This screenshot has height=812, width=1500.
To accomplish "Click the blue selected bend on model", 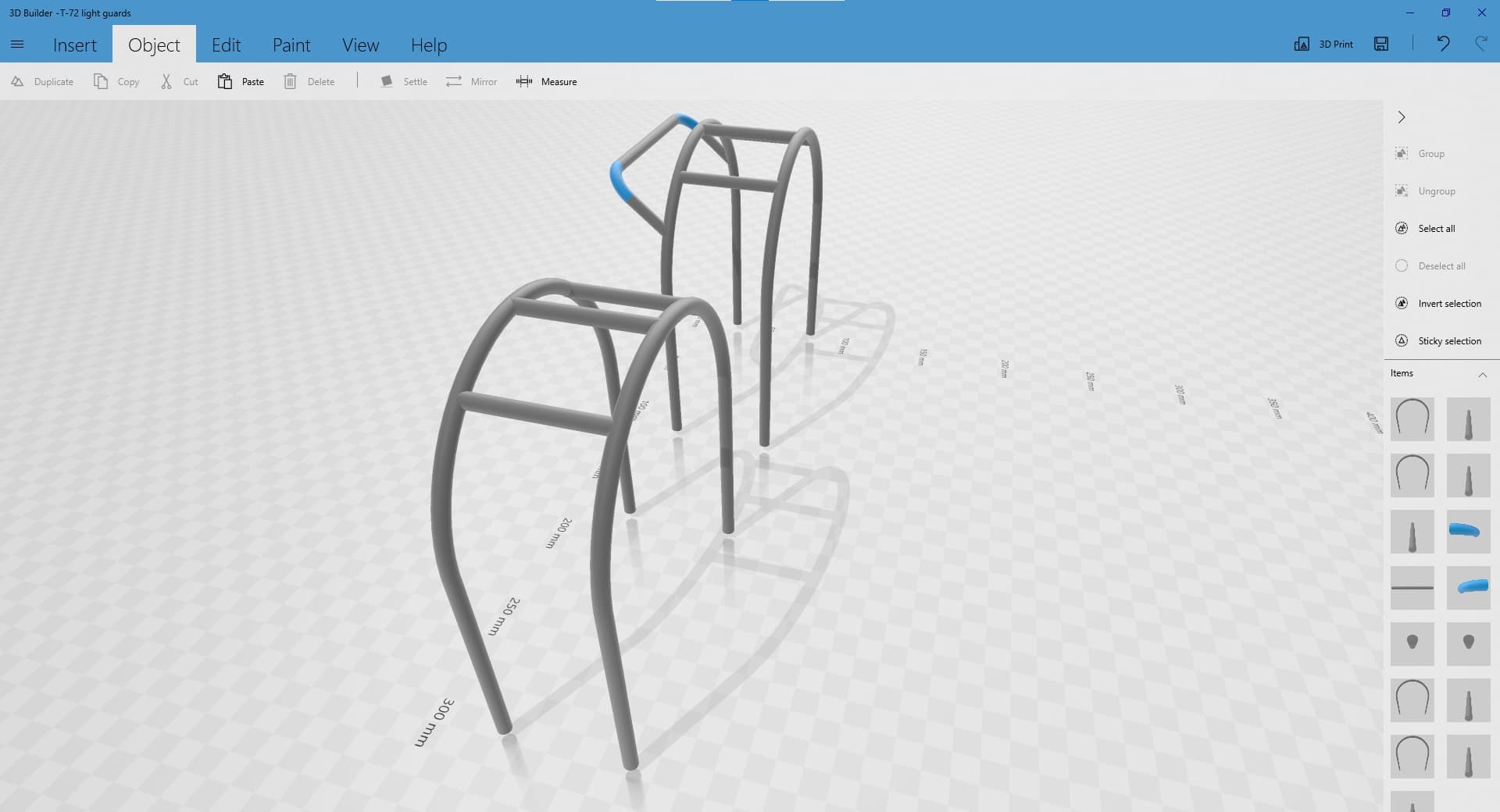I will (621, 180).
